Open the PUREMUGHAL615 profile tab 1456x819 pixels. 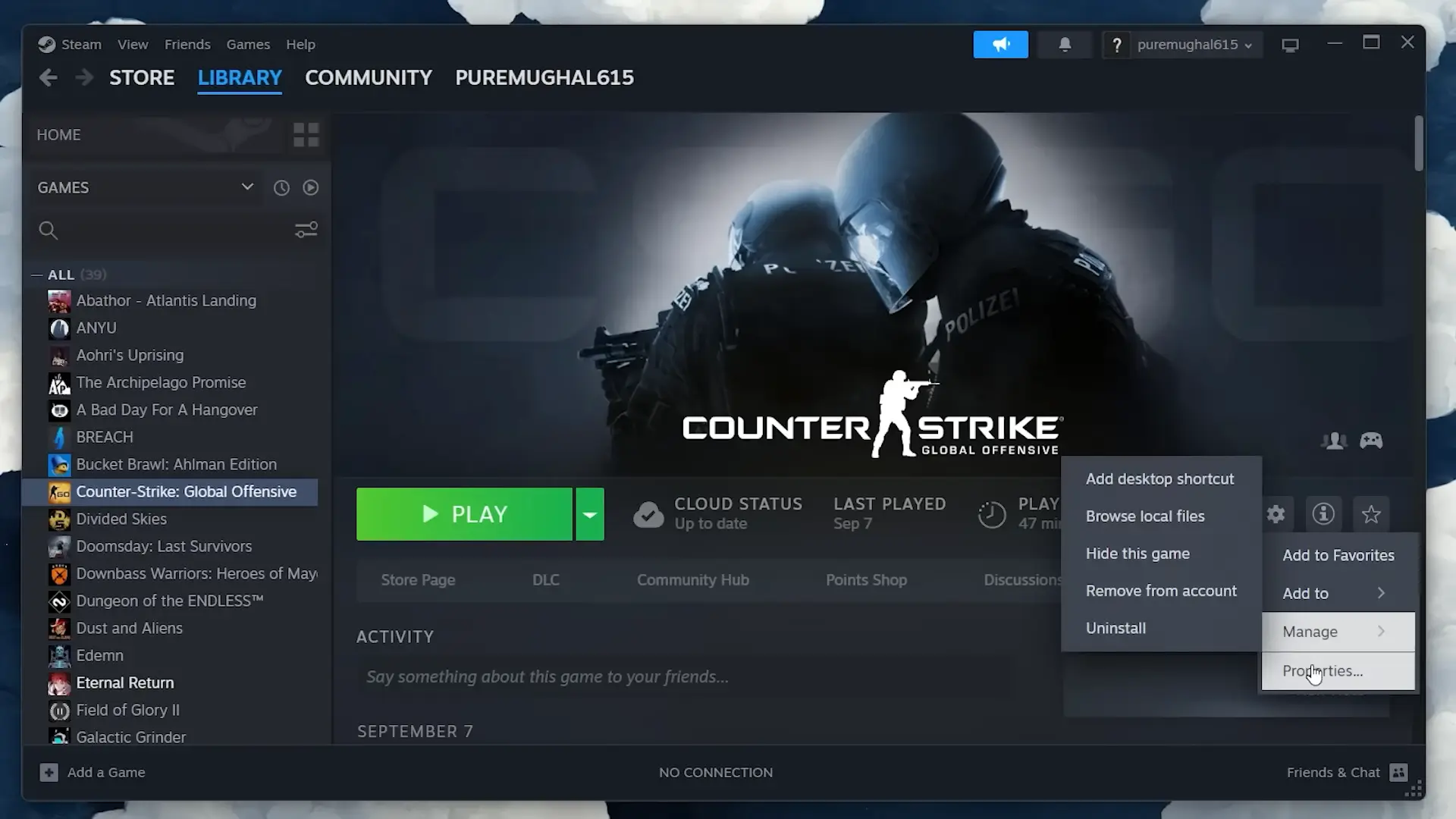coord(544,77)
